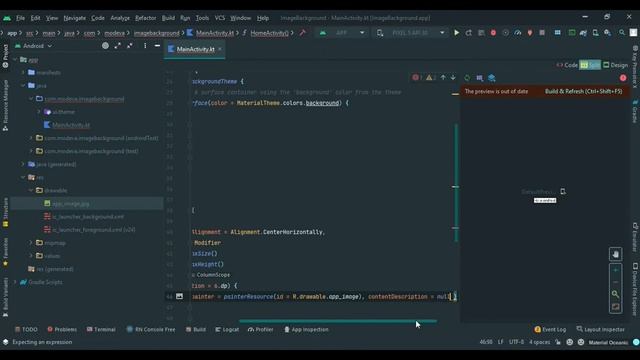Collapse the drawable folder
Viewport: 640px width, 360px height.
coord(31,190)
